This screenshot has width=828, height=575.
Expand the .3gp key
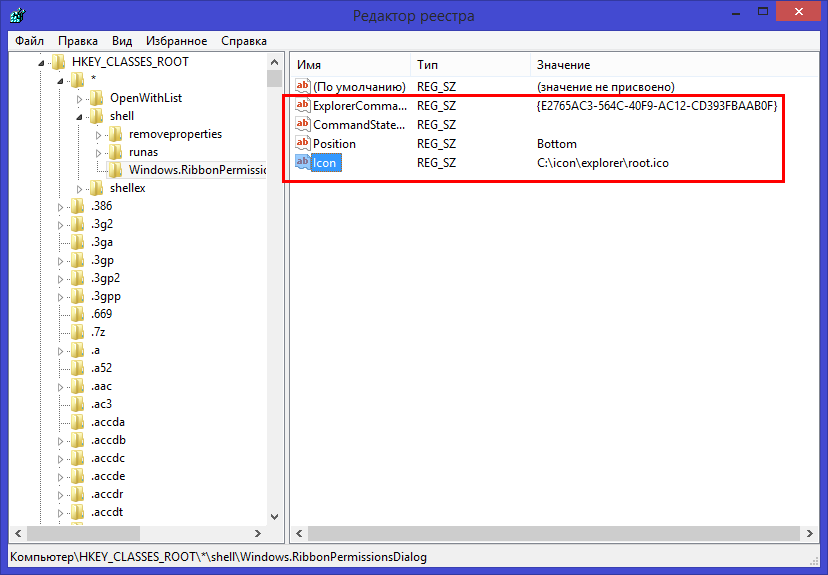pos(60,261)
